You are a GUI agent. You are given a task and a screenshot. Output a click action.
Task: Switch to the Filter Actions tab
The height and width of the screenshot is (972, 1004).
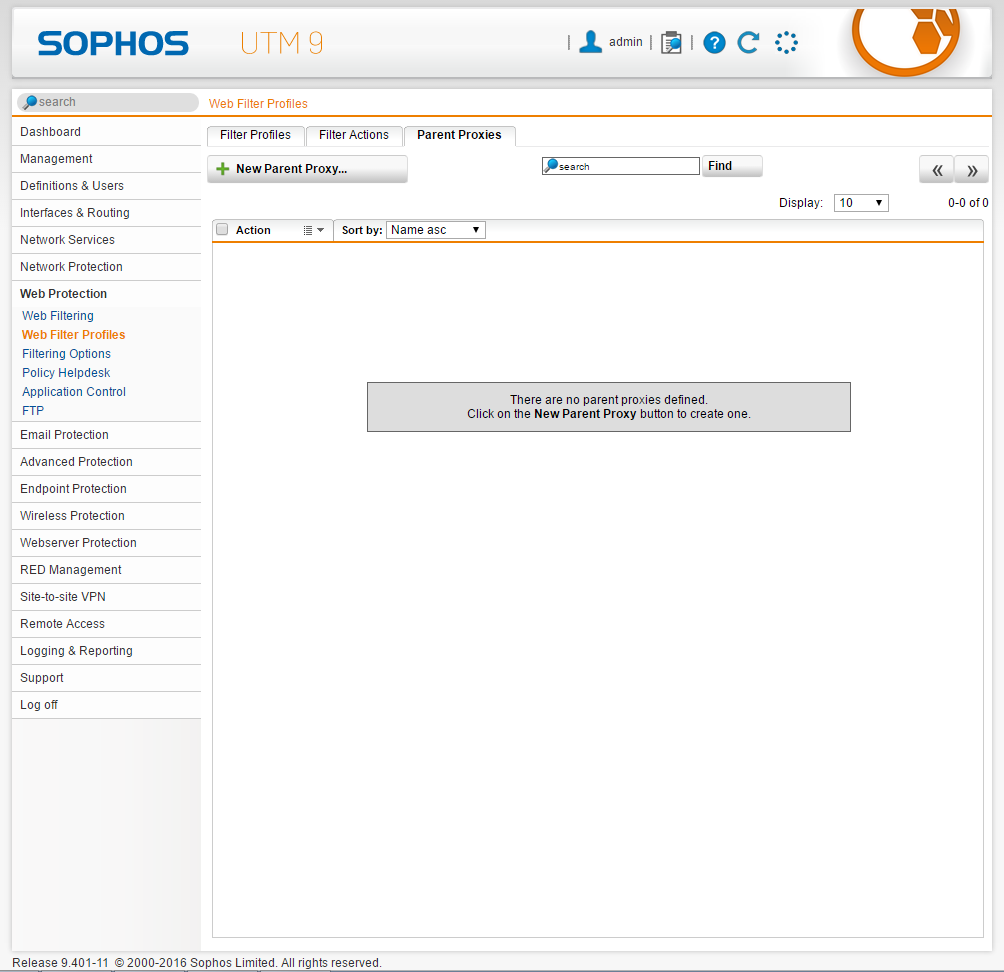(354, 135)
